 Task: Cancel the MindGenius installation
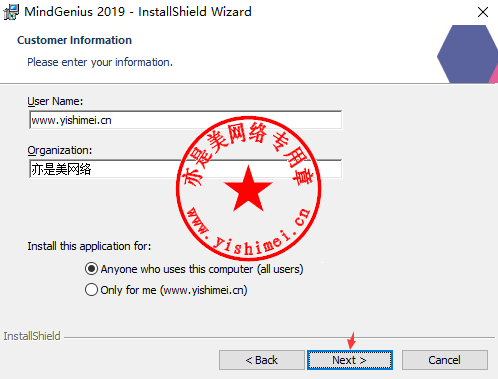[445, 360]
